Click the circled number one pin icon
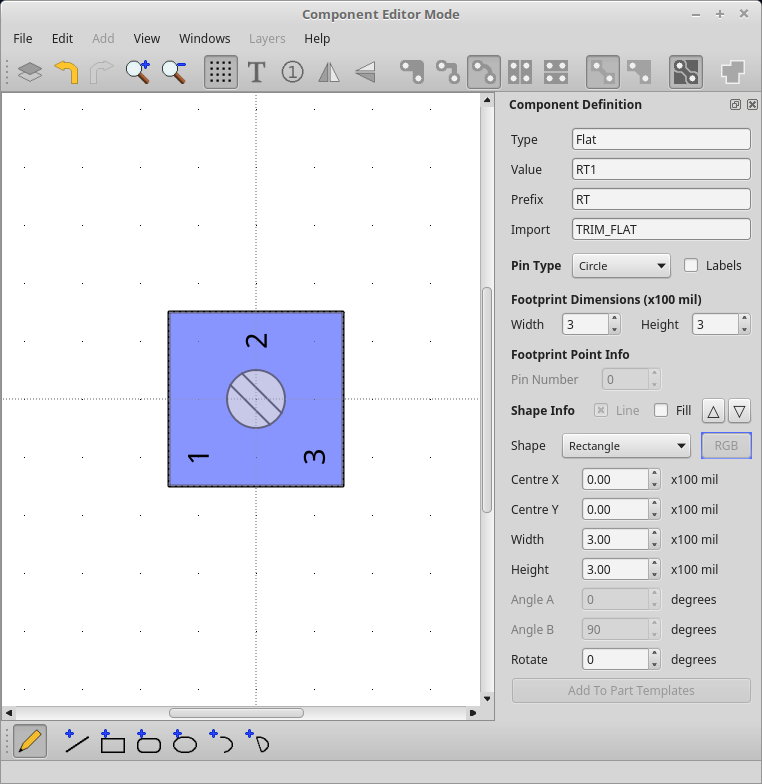 point(292,72)
